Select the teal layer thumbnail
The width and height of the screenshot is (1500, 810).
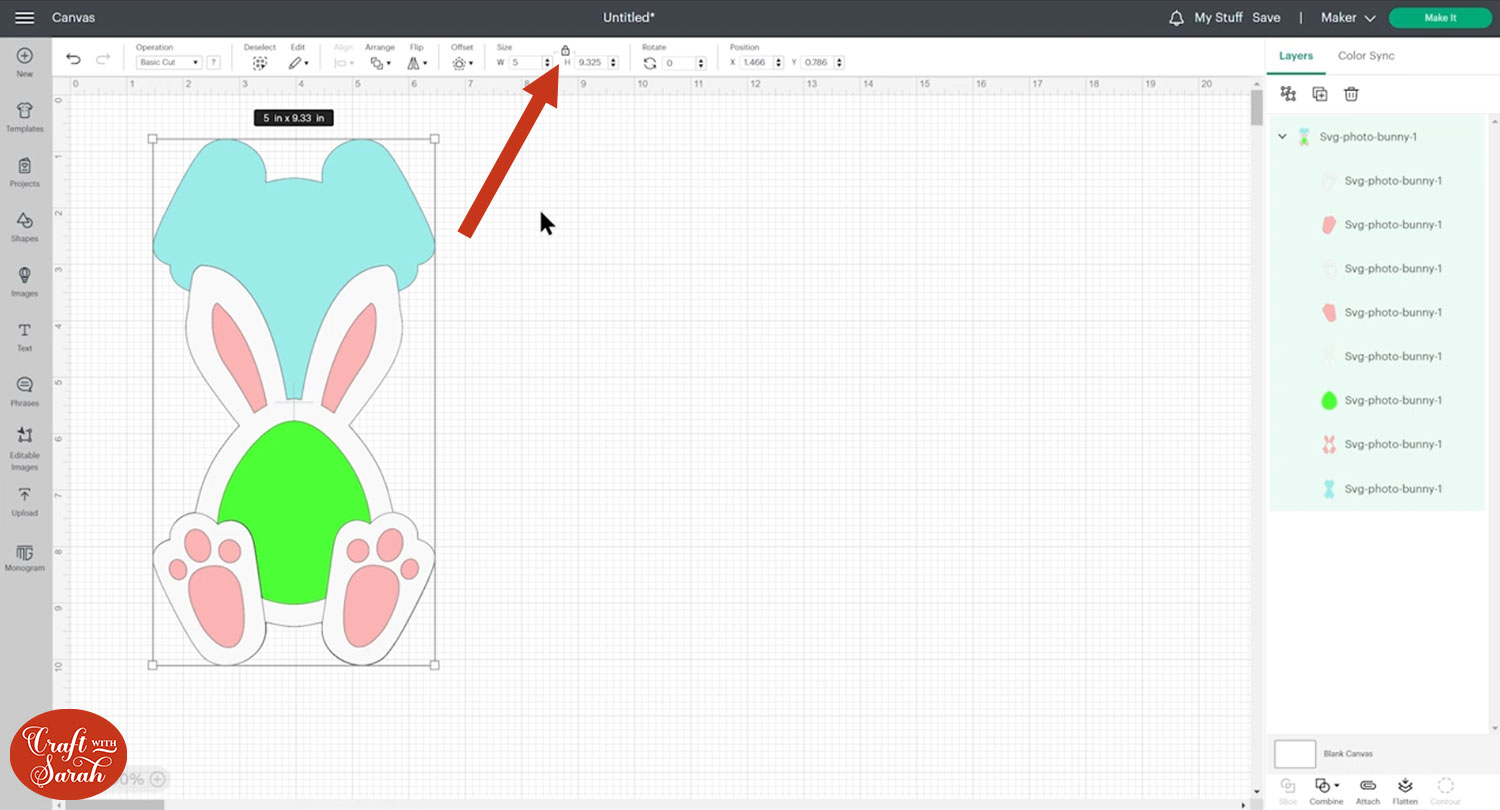click(1329, 489)
